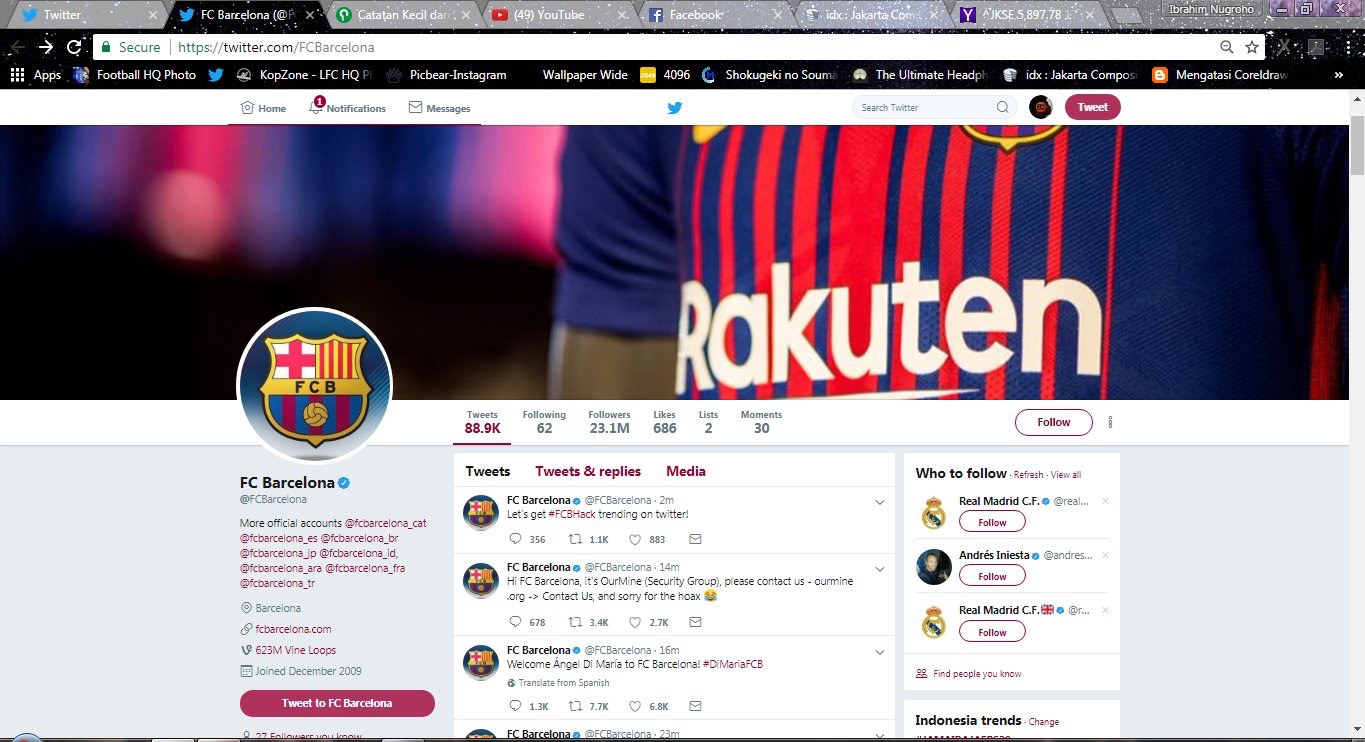This screenshot has height=742, width=1365.
Task: Open more user actions beside Follow button
Action: tap(1110, 422)
